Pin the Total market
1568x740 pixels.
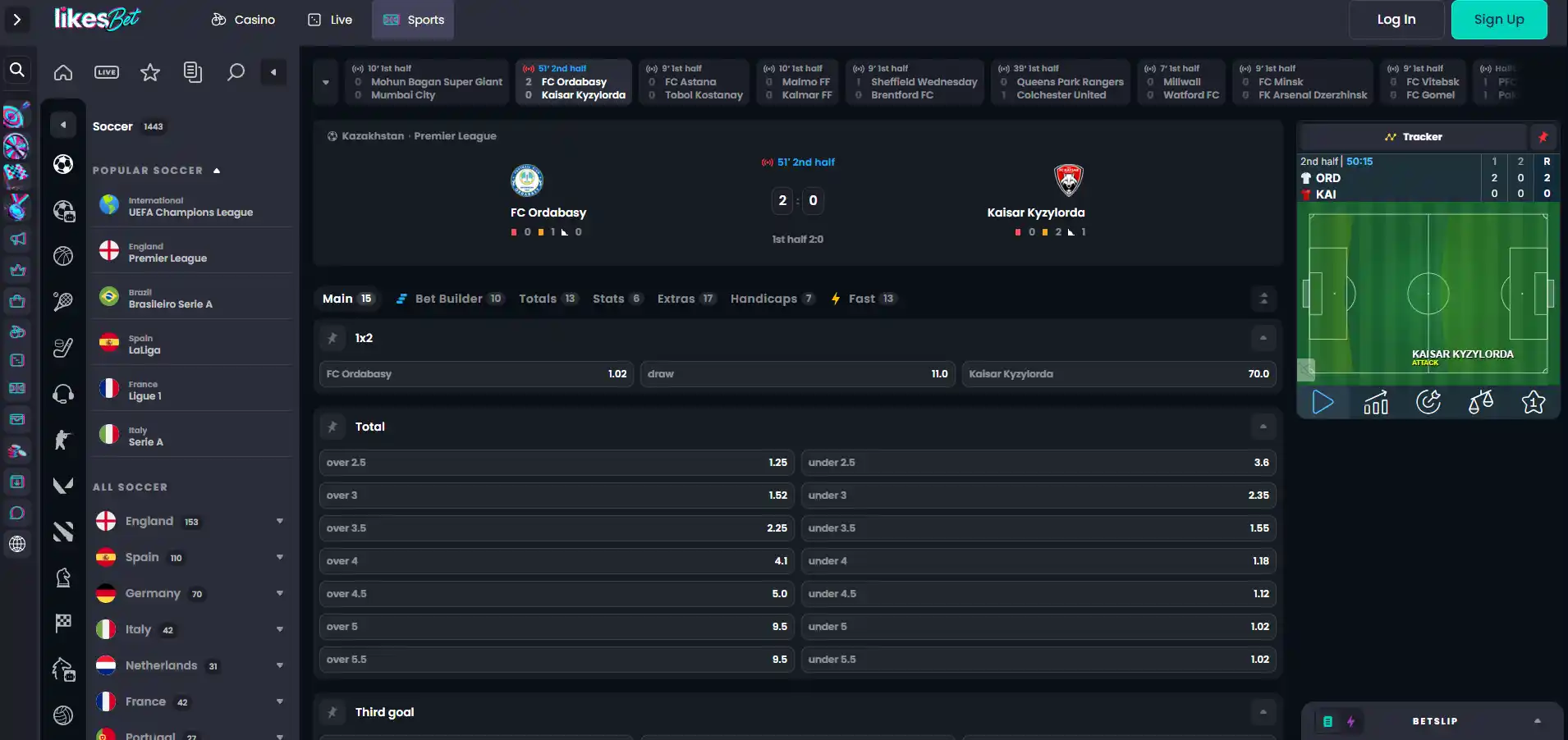click(x=332, y=427)
